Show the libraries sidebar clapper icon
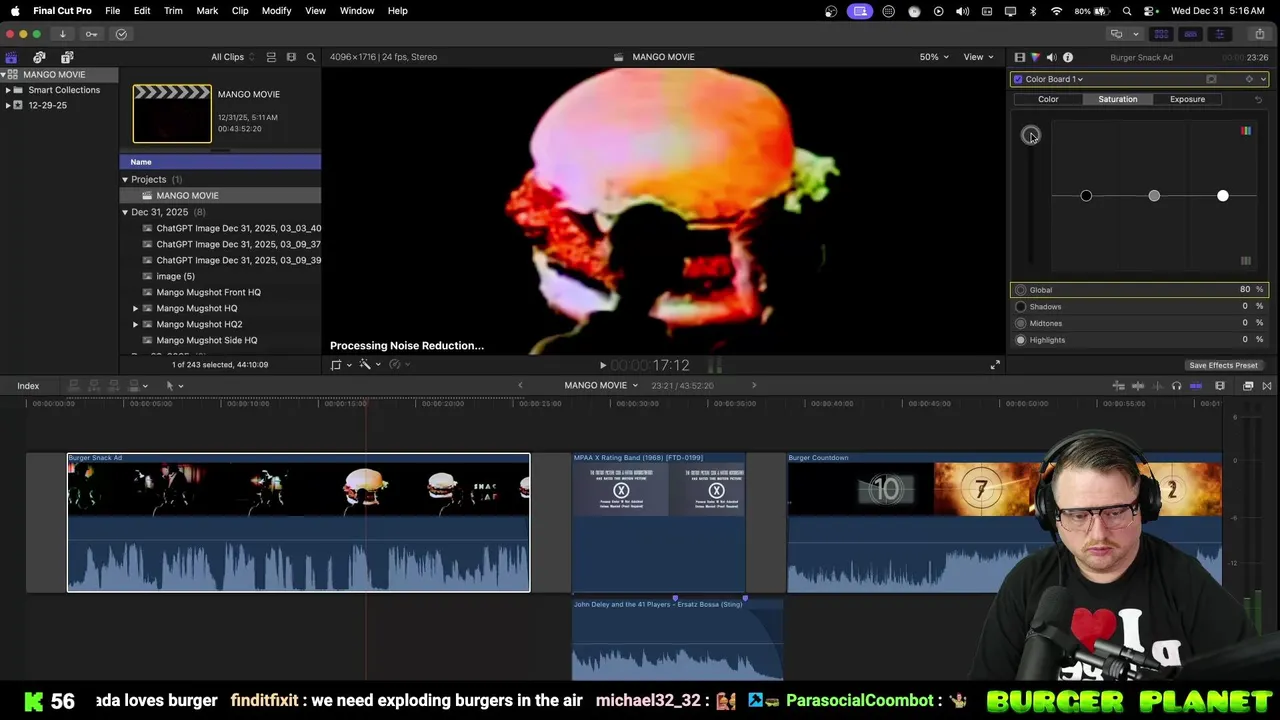This screenshot has width=1280, height=720. coord(11,57)
